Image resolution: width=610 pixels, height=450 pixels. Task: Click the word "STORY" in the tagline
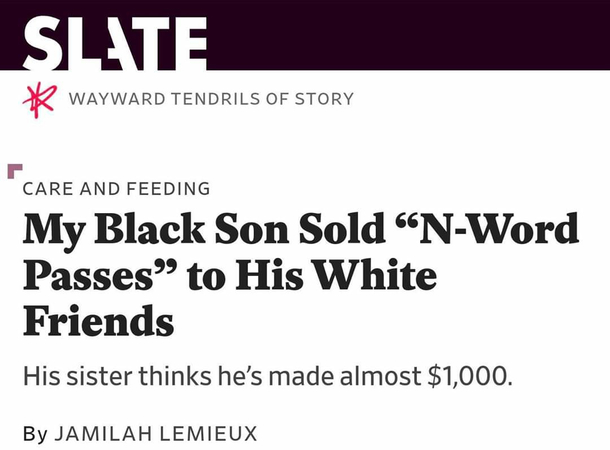(324, 99)
